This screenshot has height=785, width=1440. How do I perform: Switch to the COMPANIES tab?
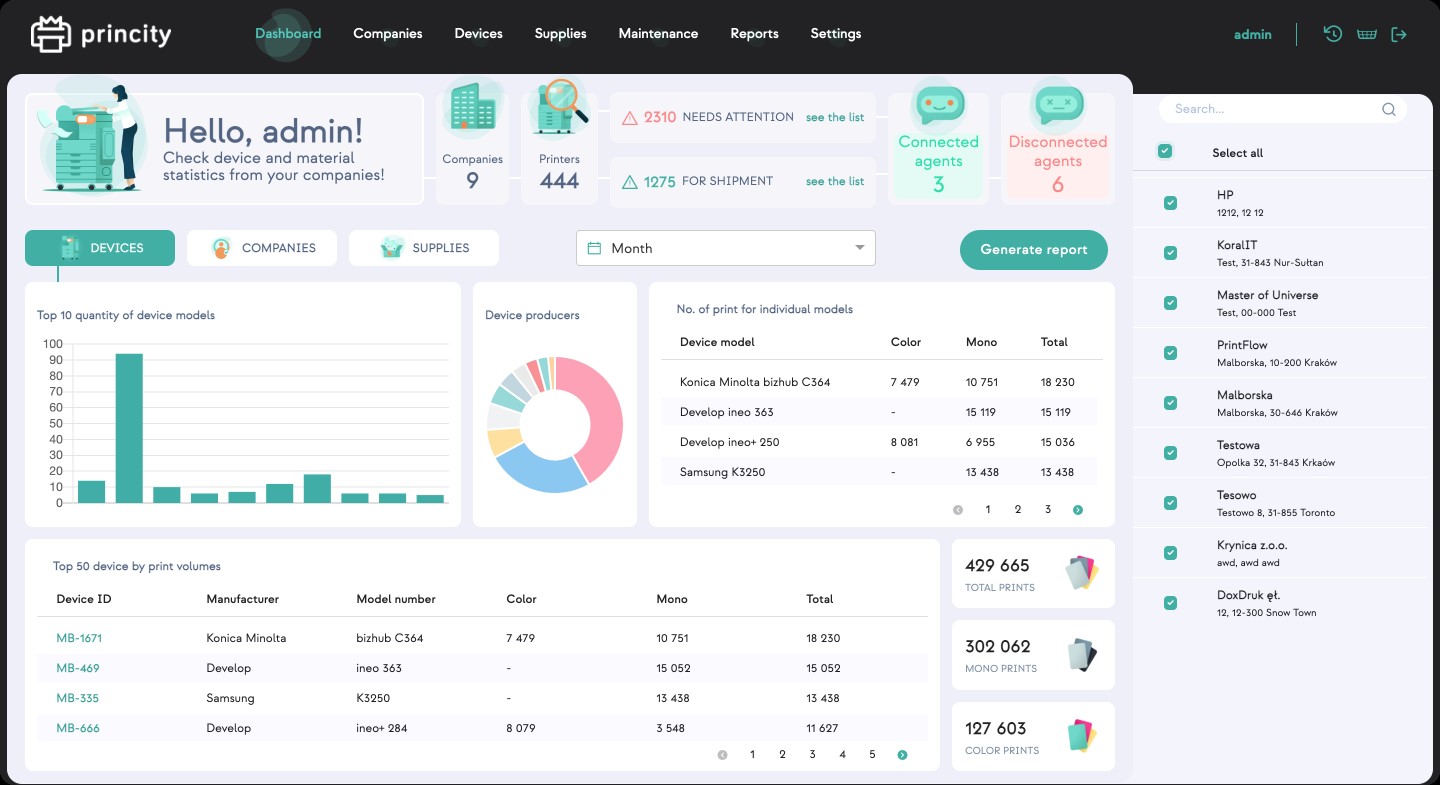click(x=262, y=248)
